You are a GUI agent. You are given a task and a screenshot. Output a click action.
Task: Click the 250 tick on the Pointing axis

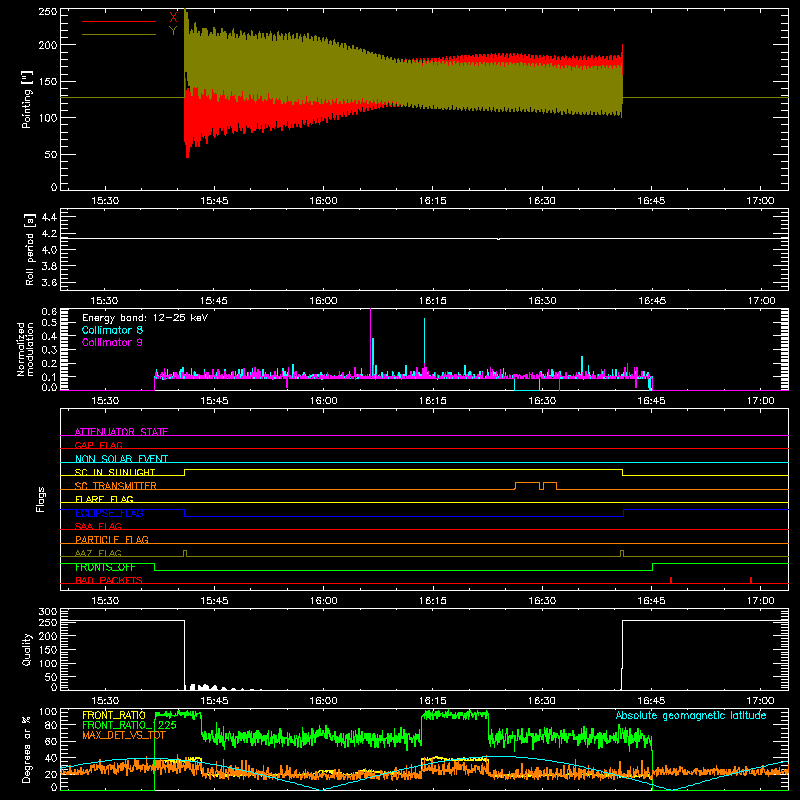[x=47, y=12]
